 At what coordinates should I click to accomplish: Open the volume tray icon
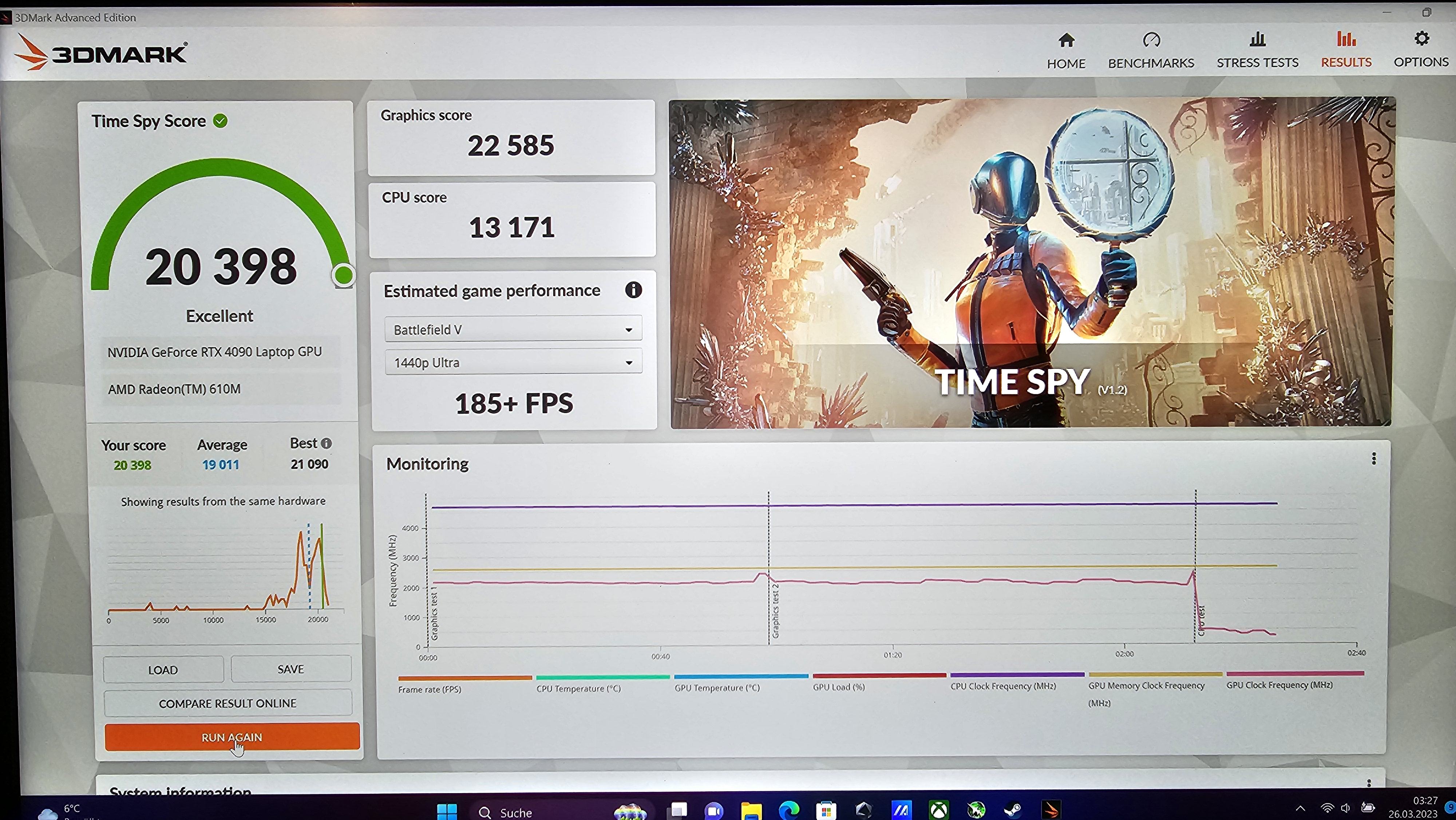click(1346, 808)
